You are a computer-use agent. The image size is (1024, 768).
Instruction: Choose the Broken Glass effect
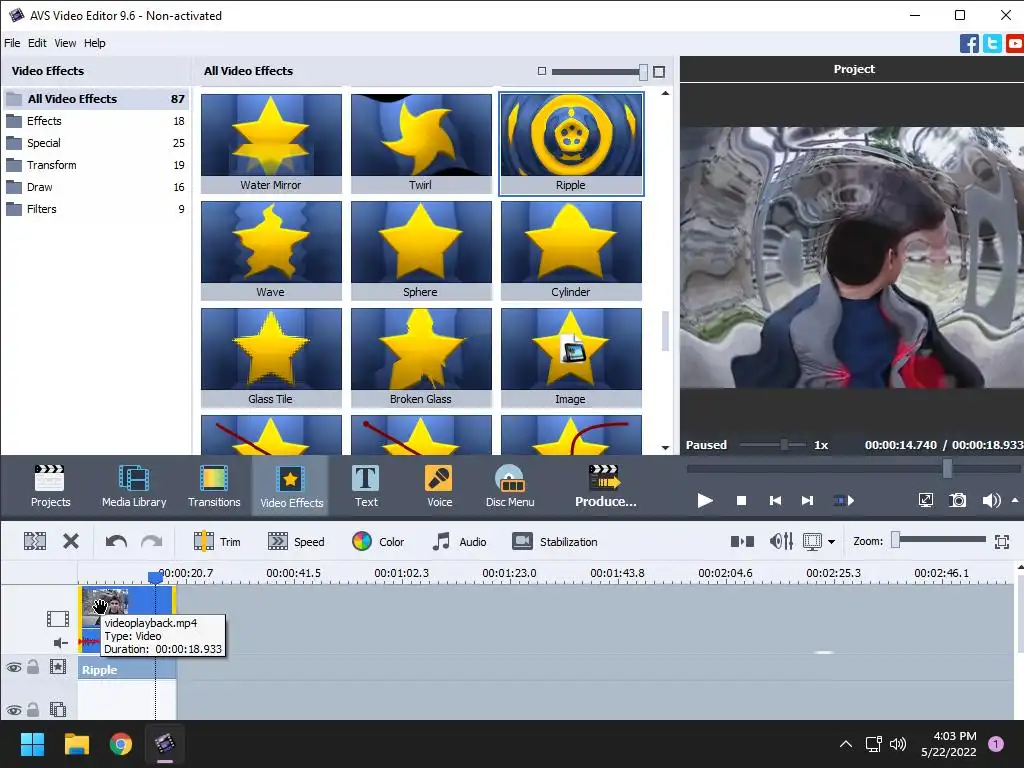421,357
